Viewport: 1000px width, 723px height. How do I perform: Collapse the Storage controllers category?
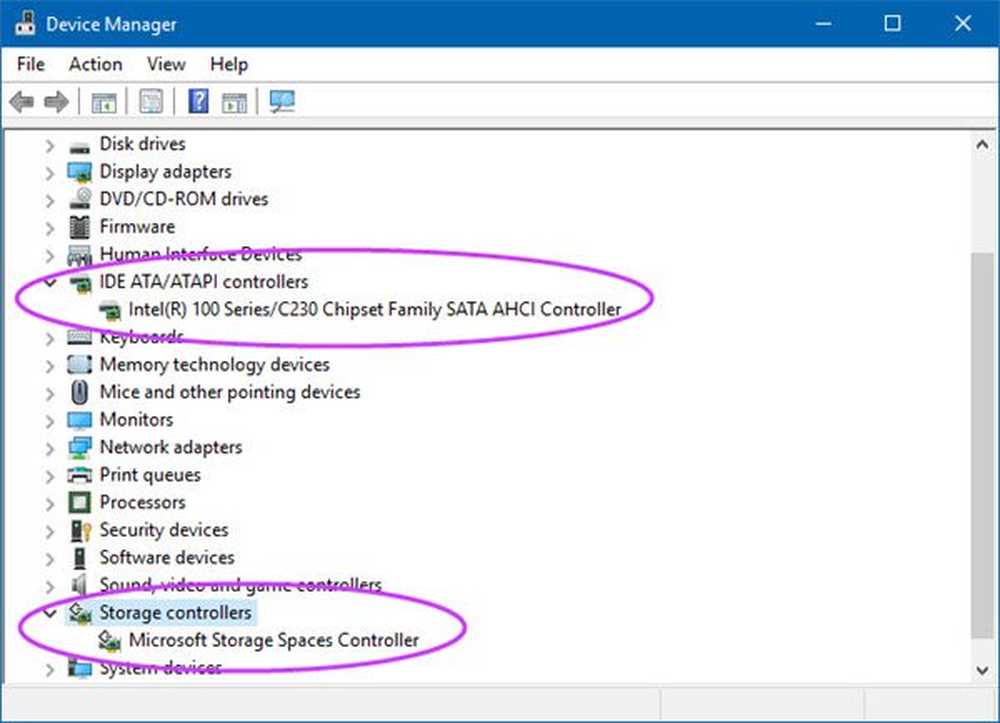[50, 613]
